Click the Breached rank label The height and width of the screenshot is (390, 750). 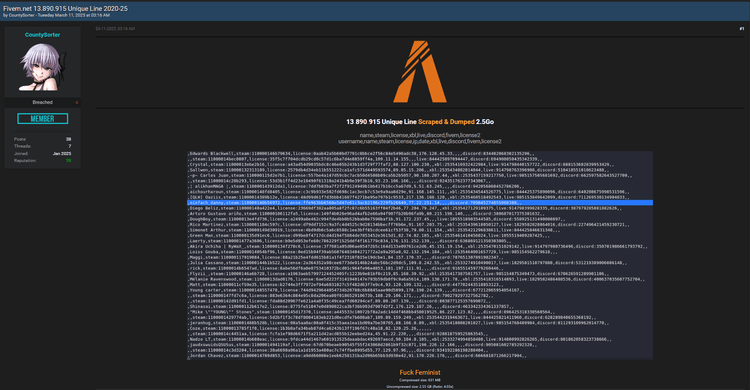[x=43, y=102]
